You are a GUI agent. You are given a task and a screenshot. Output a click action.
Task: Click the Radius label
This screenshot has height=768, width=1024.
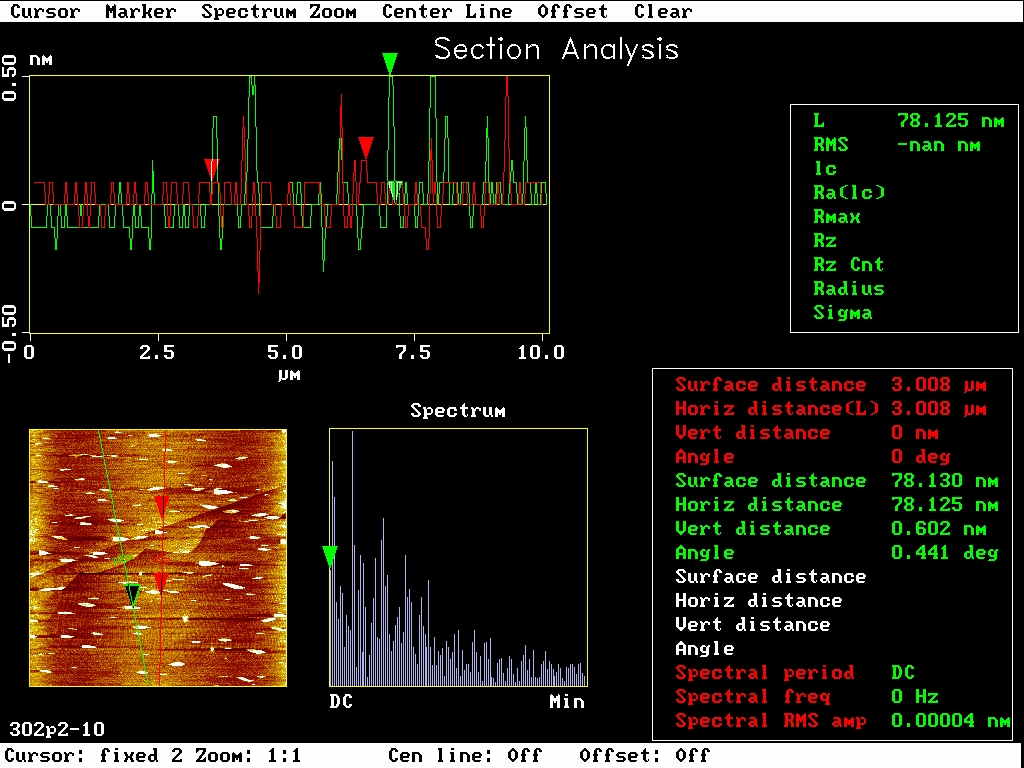[x=848, y=289]
